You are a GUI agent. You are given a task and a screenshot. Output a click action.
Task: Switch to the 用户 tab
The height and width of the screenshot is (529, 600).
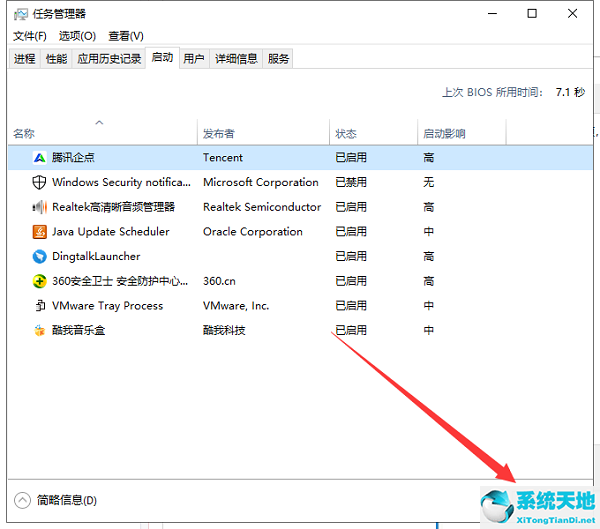pos(194,59)
